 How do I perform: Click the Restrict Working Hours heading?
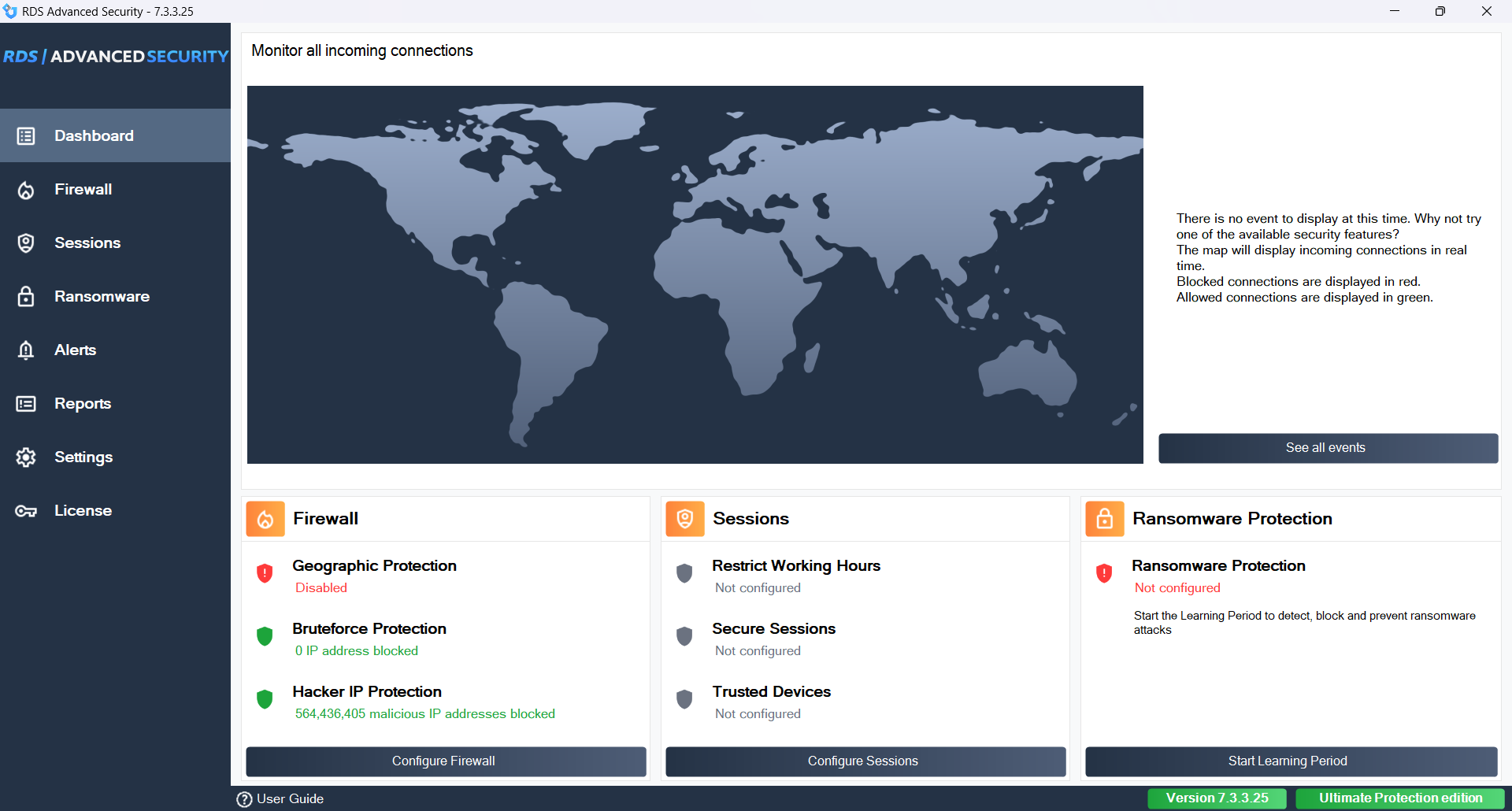click(x=796, y=566)
